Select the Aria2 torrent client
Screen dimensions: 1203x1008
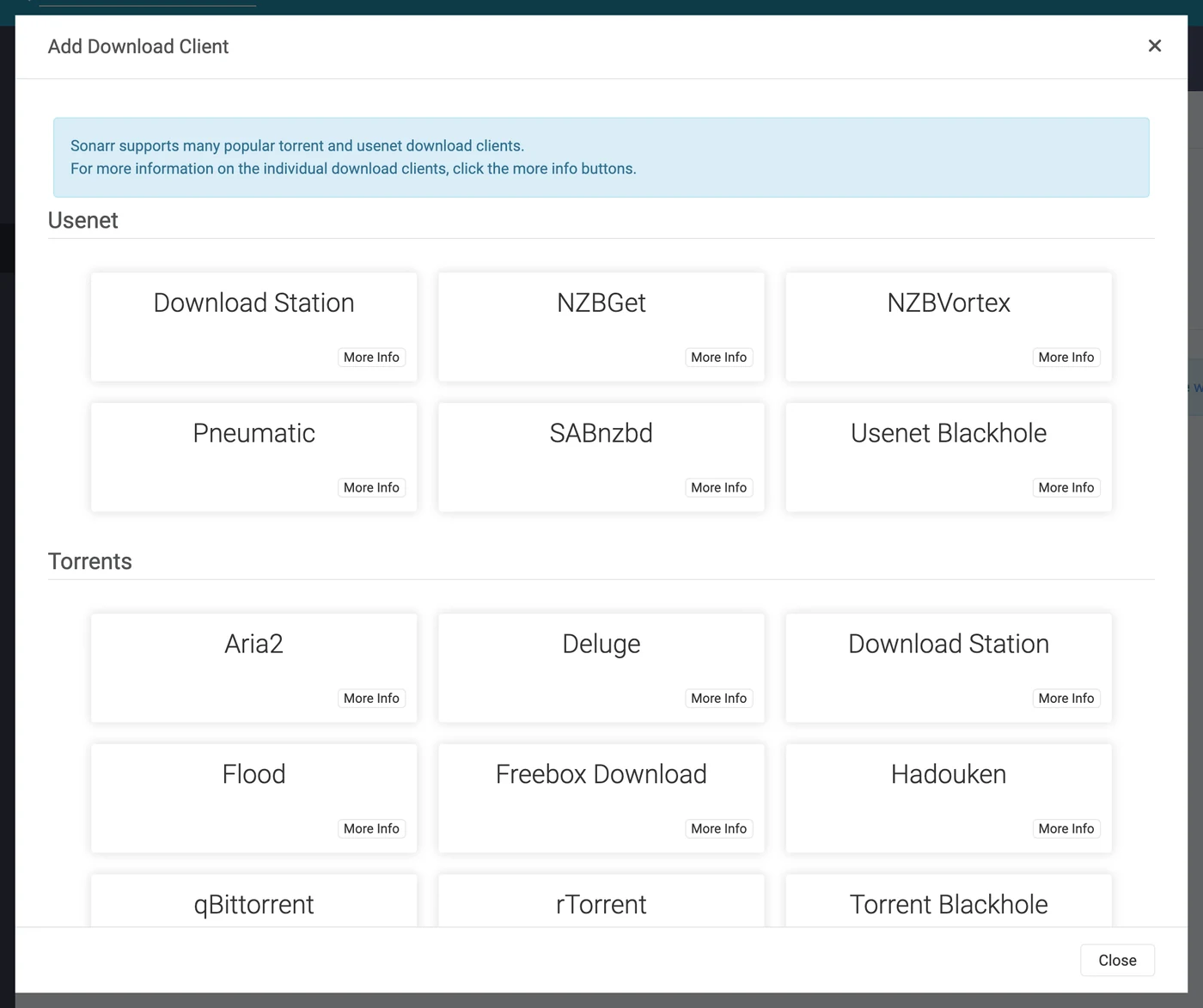point(253,668)
